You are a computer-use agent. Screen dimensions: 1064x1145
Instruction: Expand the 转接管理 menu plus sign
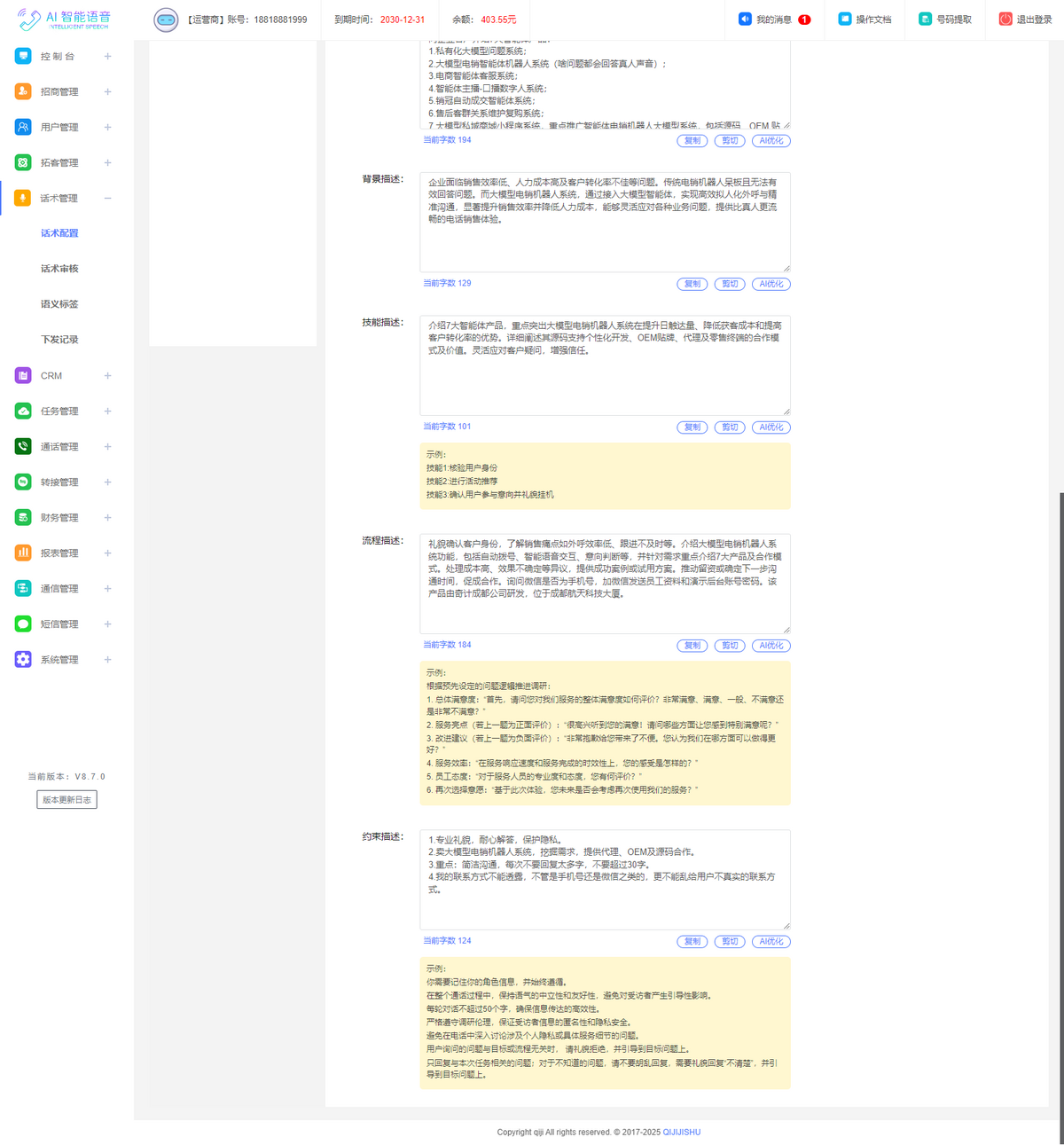click(107, 482)
